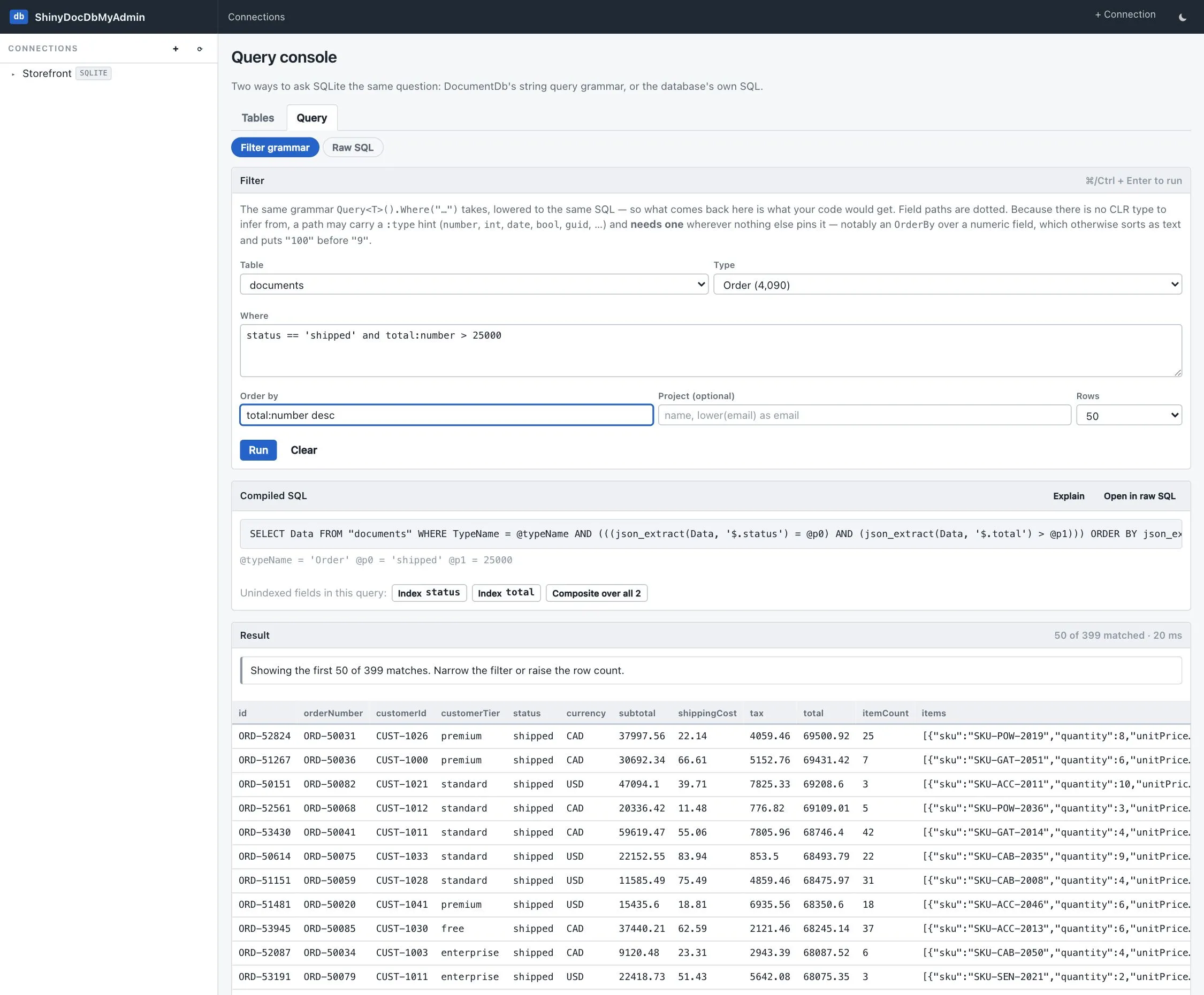1204x995 pixels.
Task: Click into the Where filter textarea
Action: click(711, 351)
